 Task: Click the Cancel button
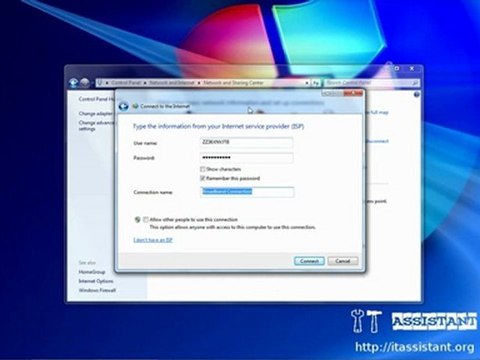(343, 261)
